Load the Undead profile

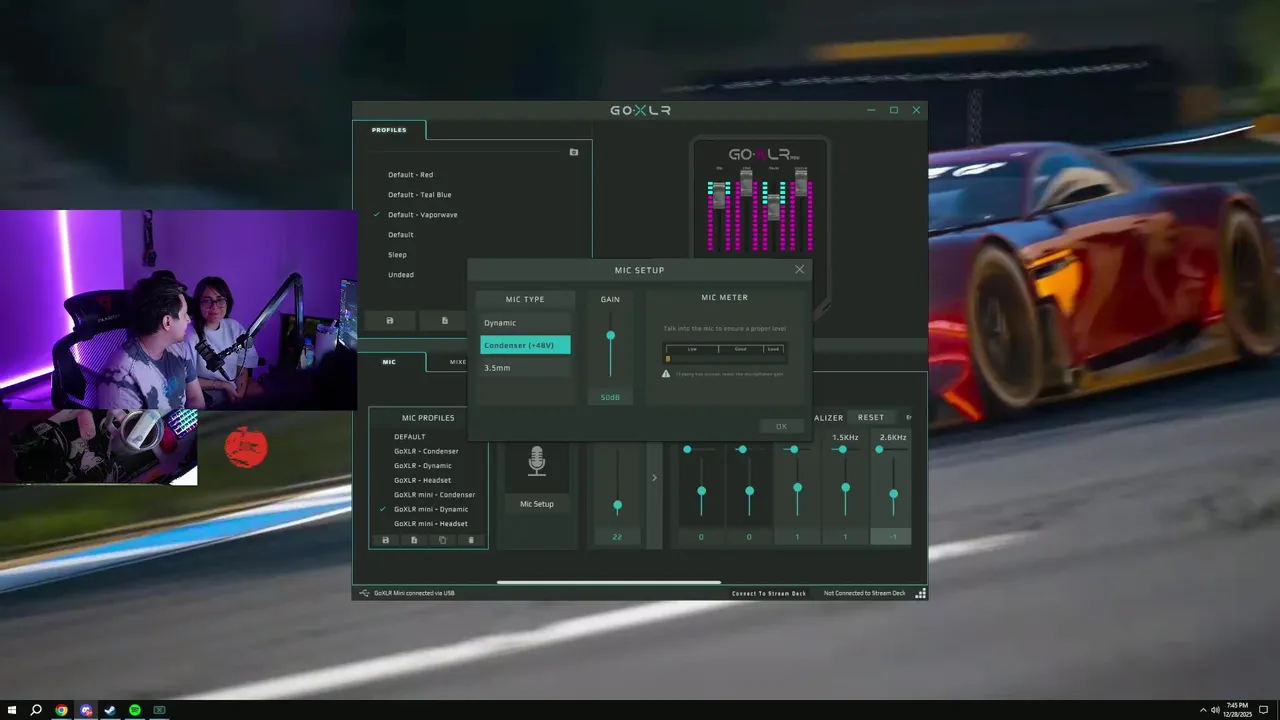pyautogui.click(x=400, y=275)
